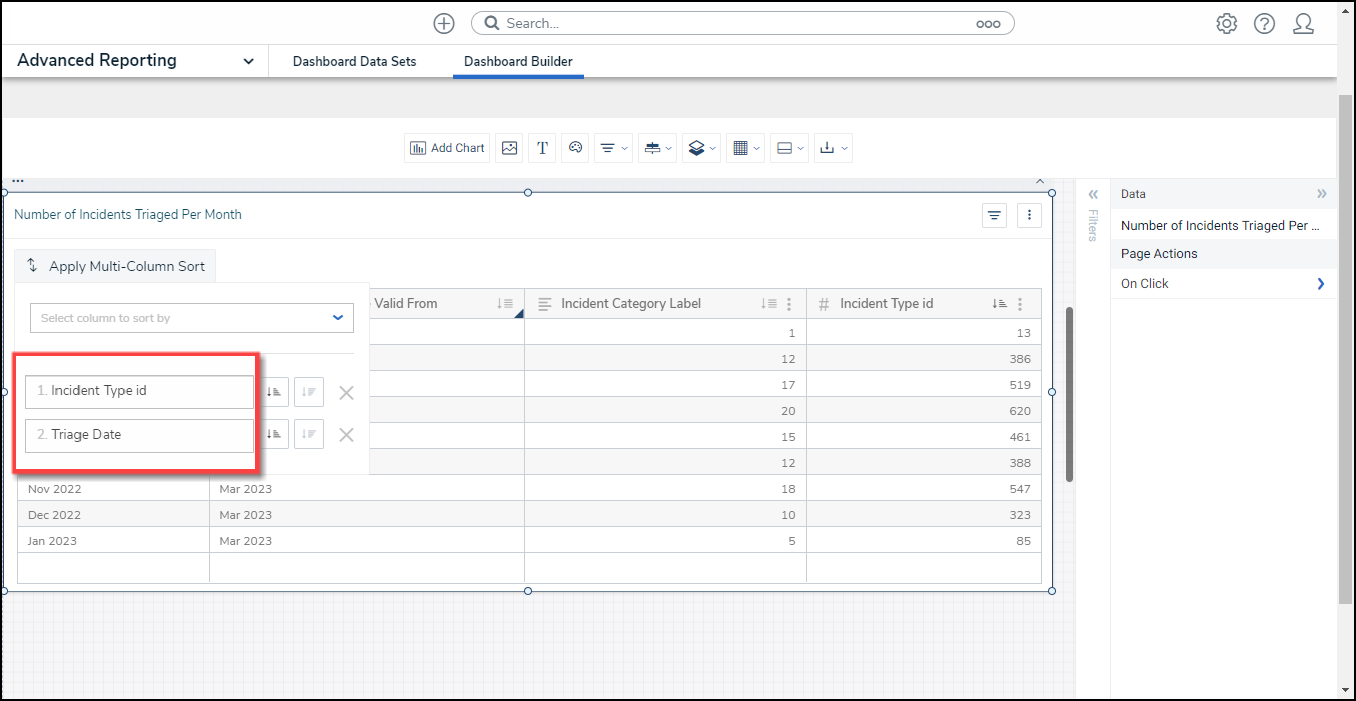Select the Dashboard Builder tab
Screen dimensions: 1356x701
point(518,61)
